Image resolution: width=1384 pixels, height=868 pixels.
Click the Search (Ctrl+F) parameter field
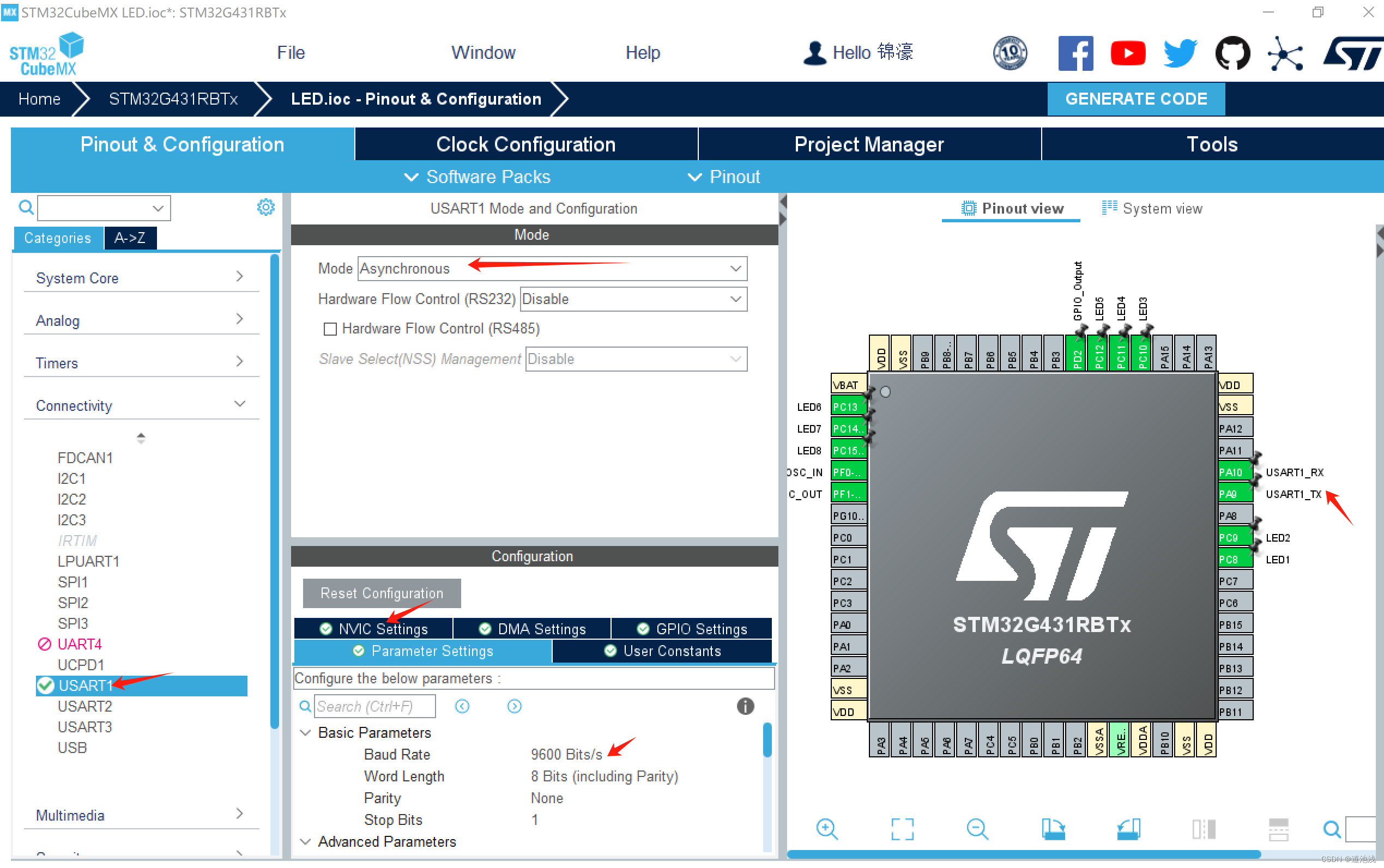(375, 706)
